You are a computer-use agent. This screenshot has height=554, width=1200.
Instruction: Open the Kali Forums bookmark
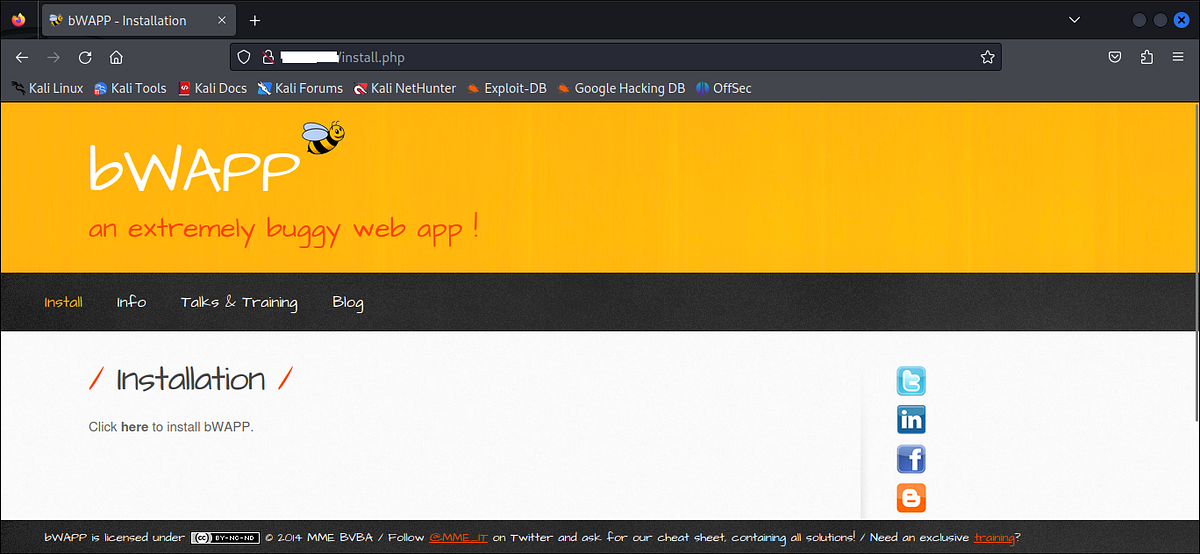[300, 88]
